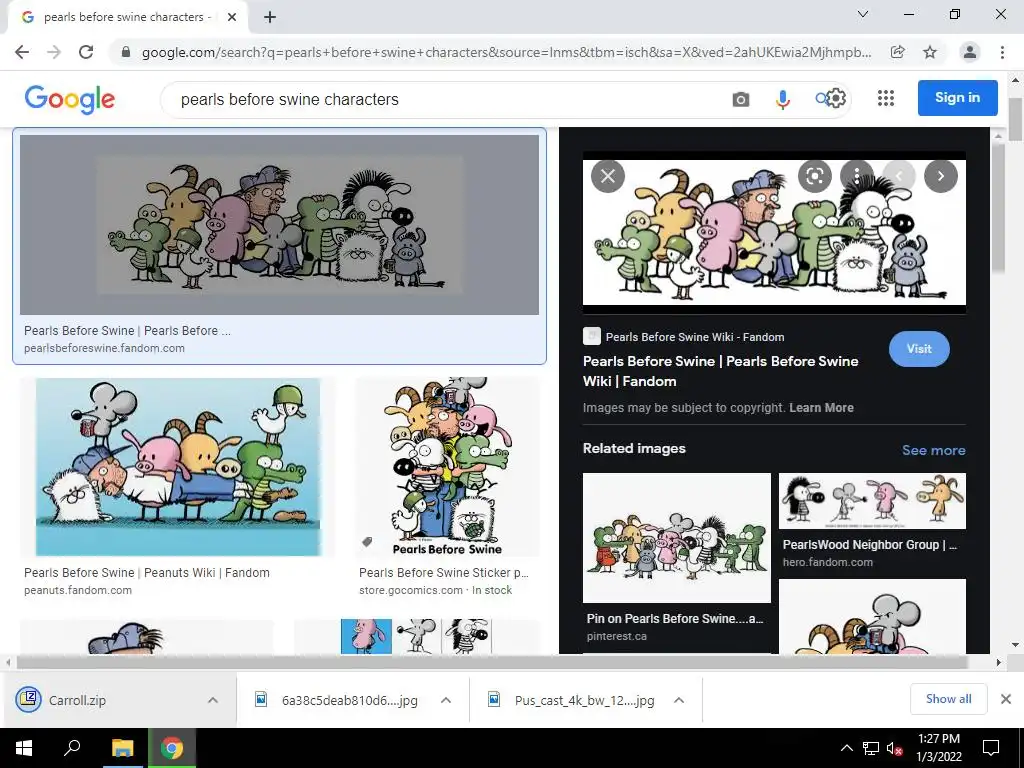
Task: Click the share page icon
Action: [898, 52]
